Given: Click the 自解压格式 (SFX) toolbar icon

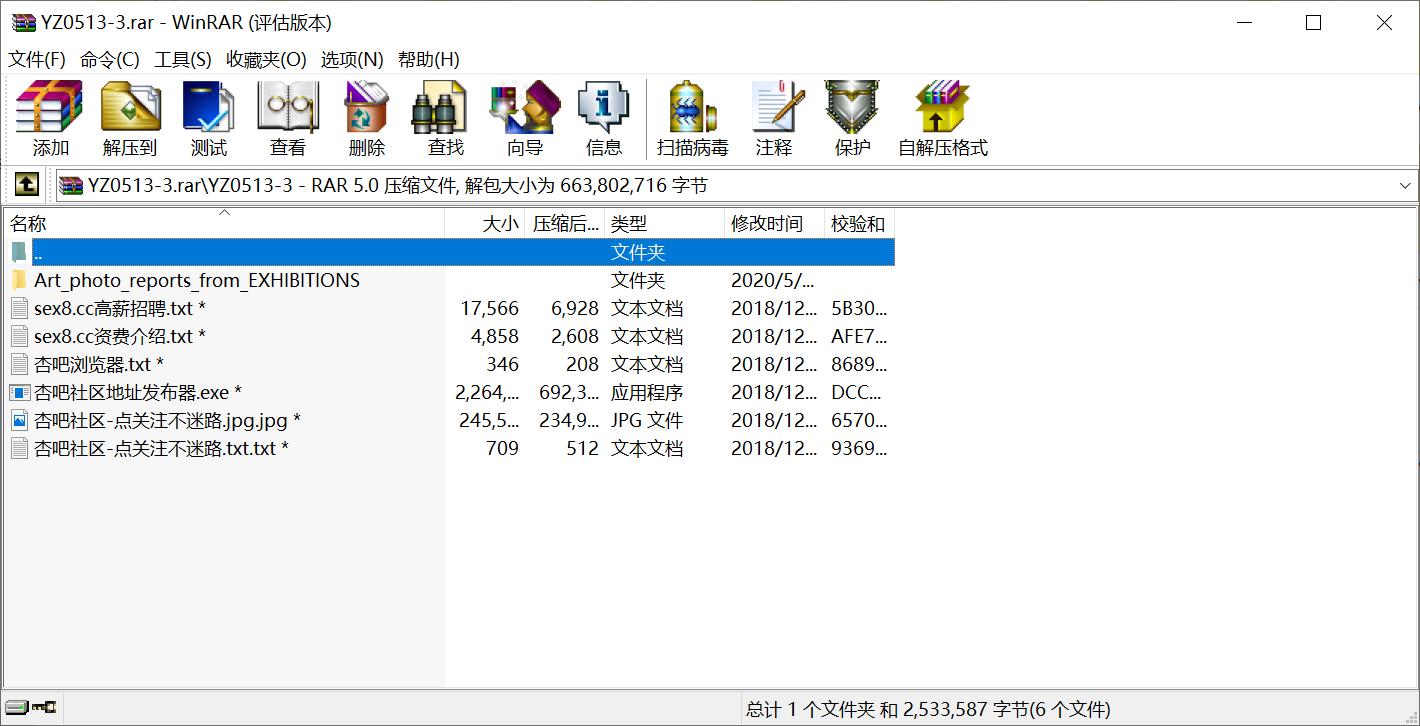Looking at the screenshot, I should point(942,107).
